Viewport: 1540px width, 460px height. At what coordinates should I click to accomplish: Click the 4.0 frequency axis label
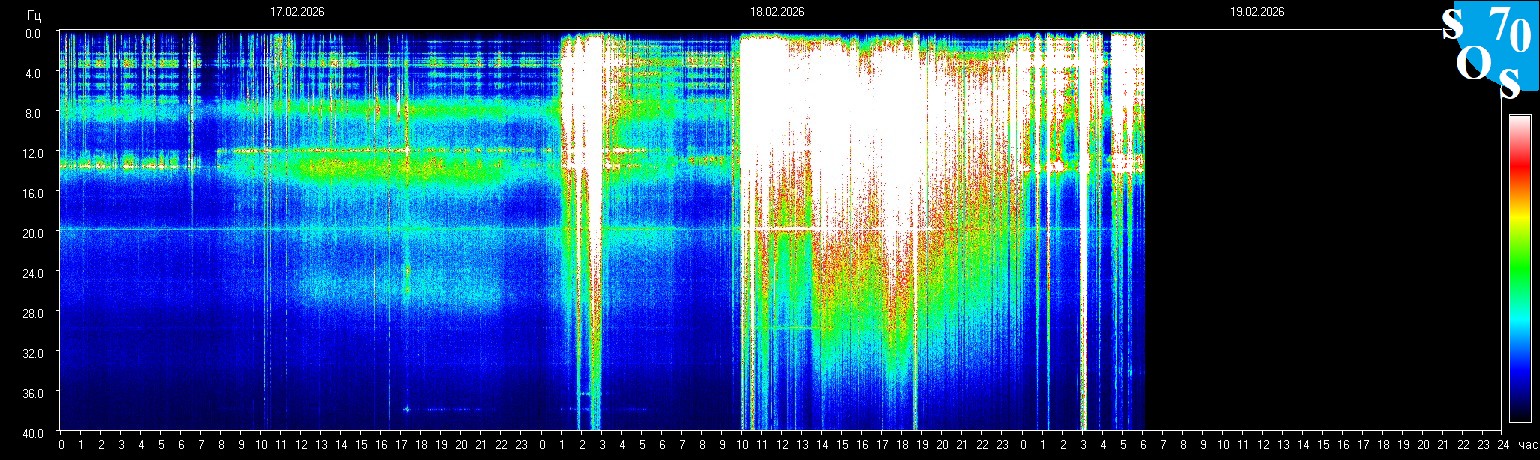click(x=34, y=73)
